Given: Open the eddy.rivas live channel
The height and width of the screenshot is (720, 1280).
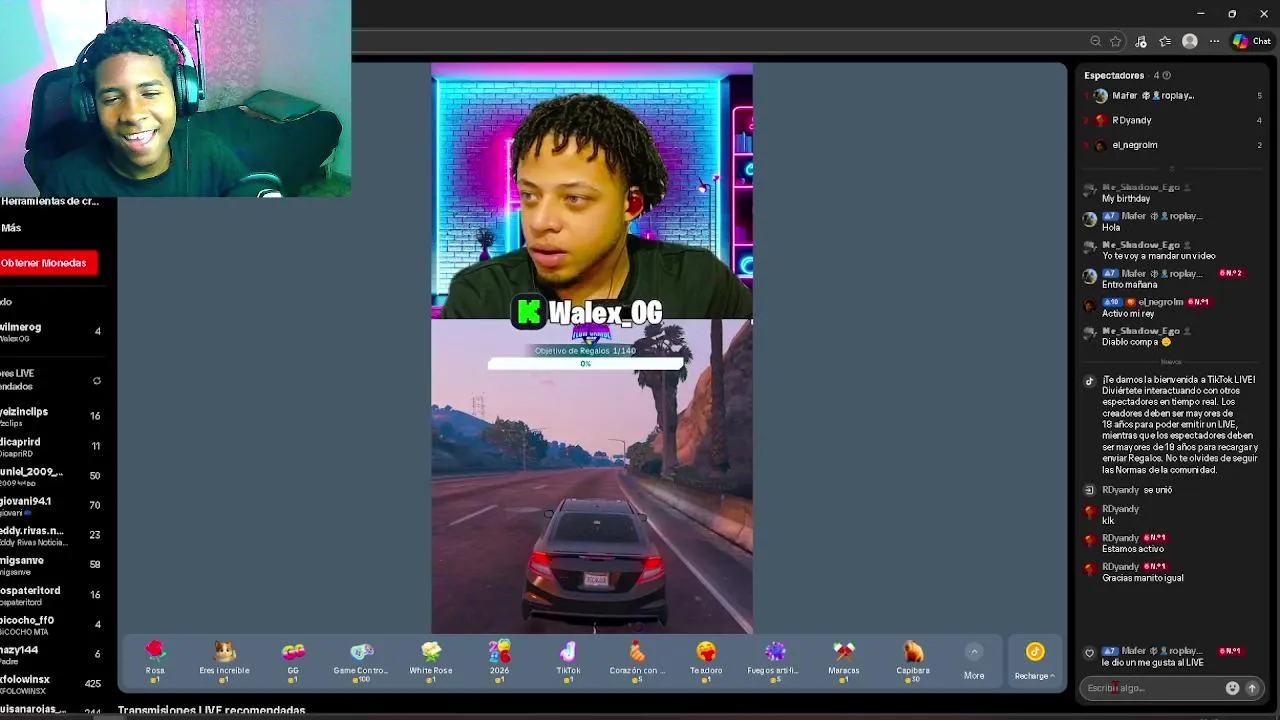Looking at the screenshot, I should coord(52,535).
